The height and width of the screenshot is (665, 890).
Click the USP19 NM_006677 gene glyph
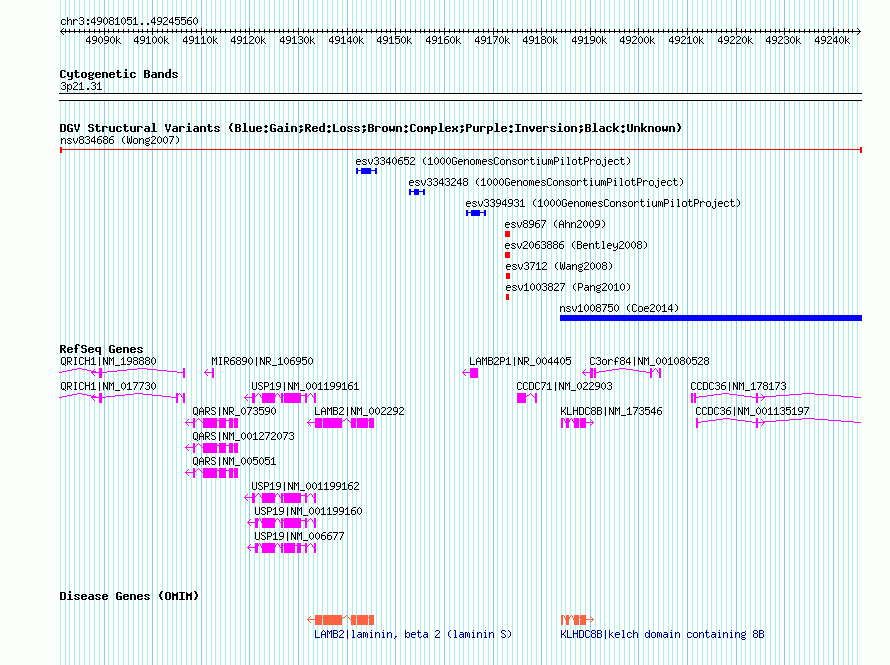point(282,548)
